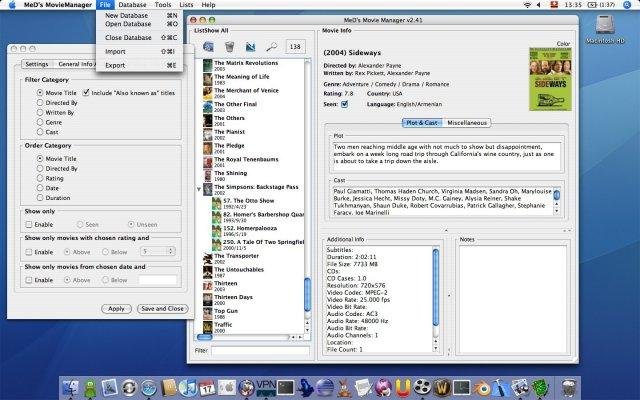This screenshot has height=400, width=640.
Task: Open Finder from the dock
Action: (x=71, y=388)
